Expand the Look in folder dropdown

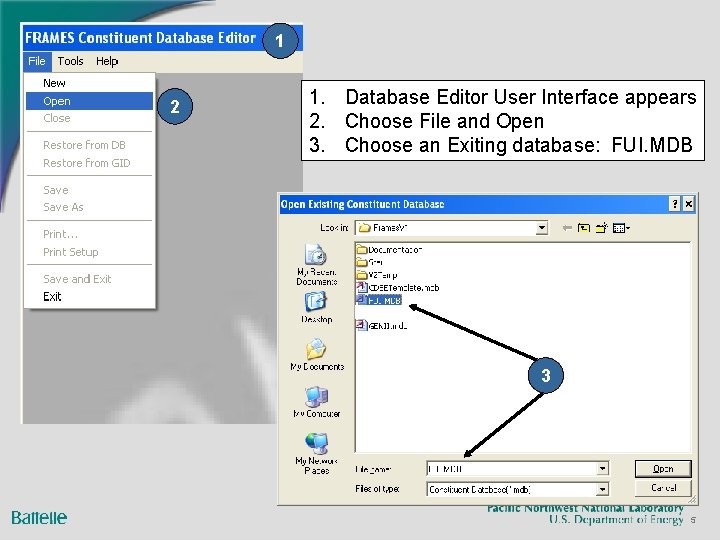pyautogui.click(x=542, y=228)
